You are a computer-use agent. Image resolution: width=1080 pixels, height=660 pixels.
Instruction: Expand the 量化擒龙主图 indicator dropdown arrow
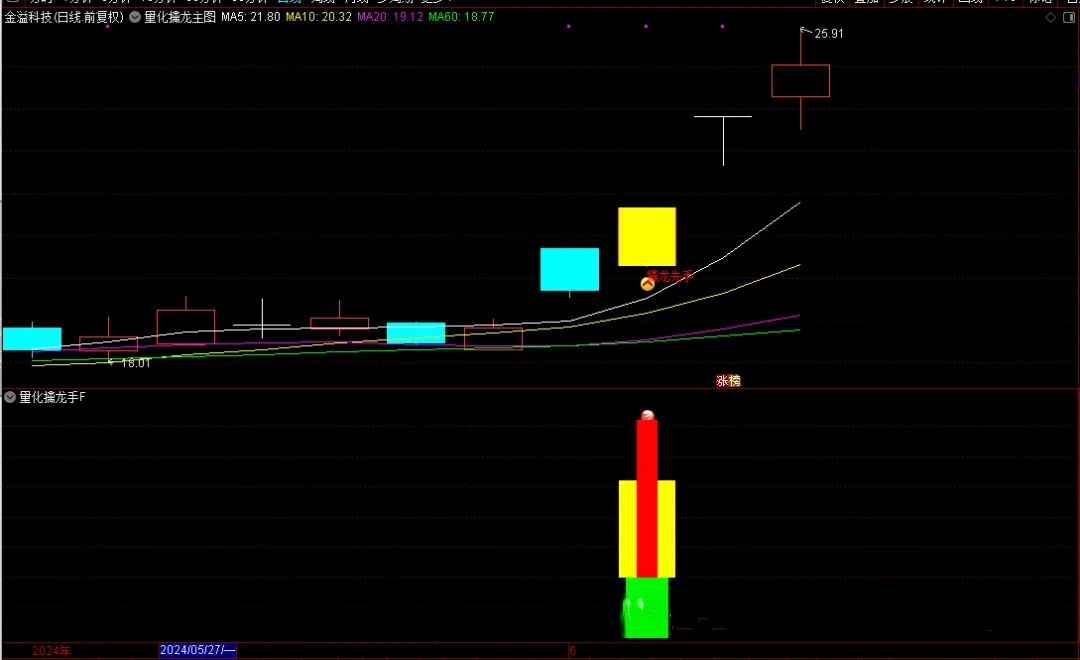135,17
